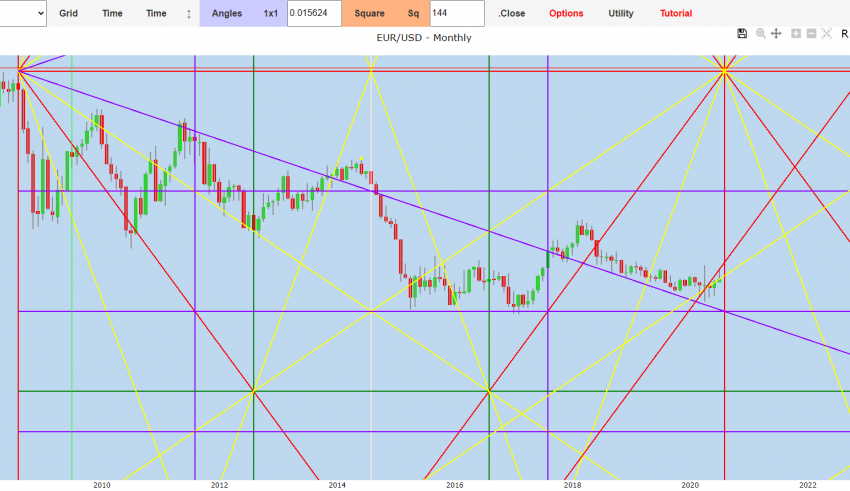The image size is (850, 491).
Task: Click the orange Square button
Action: tap(369, 13)
